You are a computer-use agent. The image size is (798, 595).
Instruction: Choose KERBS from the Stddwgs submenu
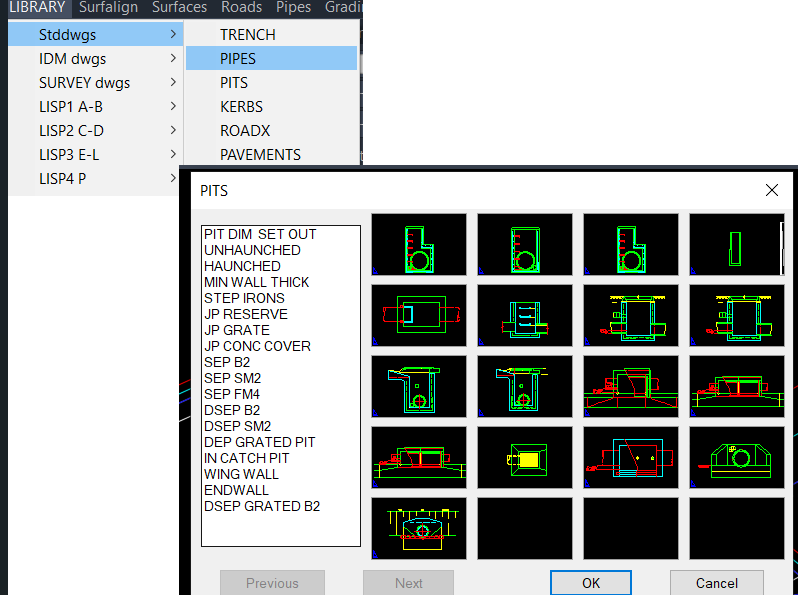click(272, 106)
